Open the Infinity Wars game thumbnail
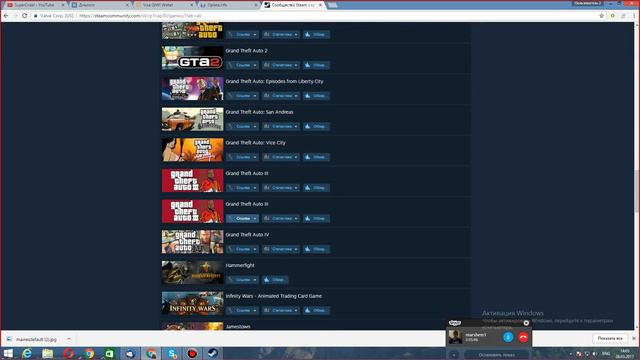Image resolution: width=640 pixels, height=360 pixels. coord(193,303)
